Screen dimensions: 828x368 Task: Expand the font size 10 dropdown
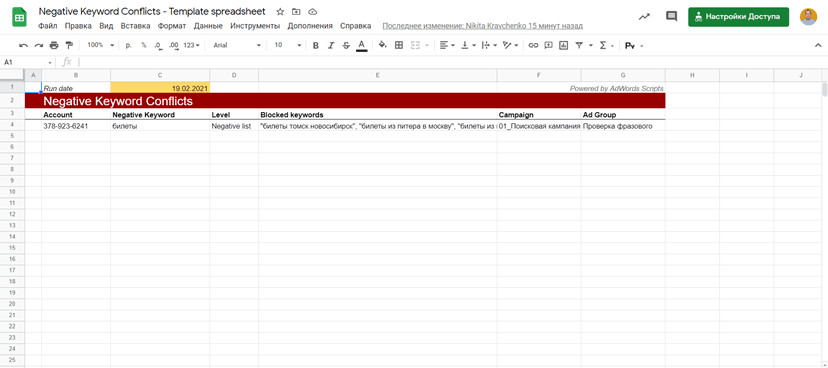[x=288, y=45]
